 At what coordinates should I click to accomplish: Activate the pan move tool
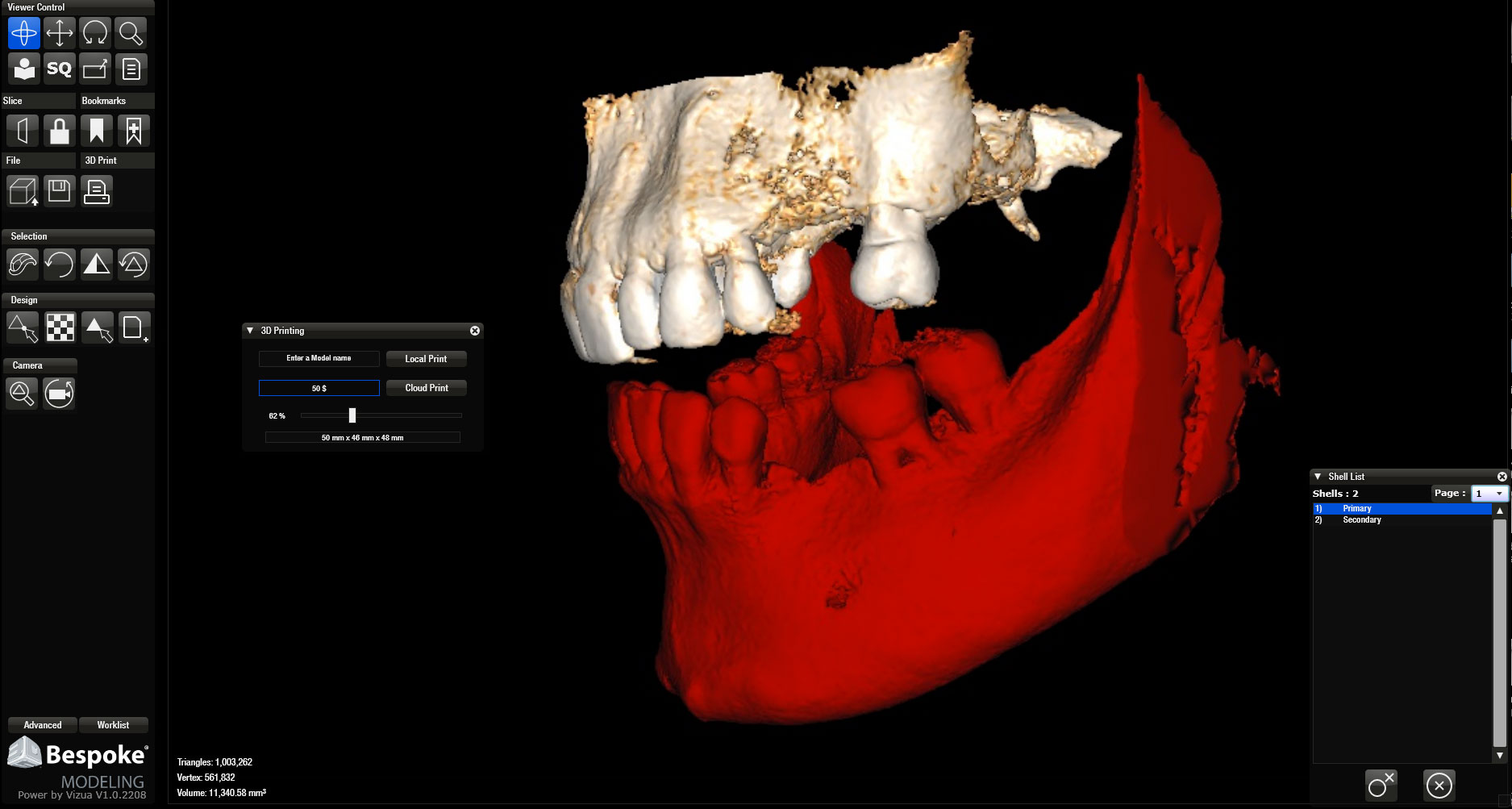pyautogui.click(x=60, y=33)
